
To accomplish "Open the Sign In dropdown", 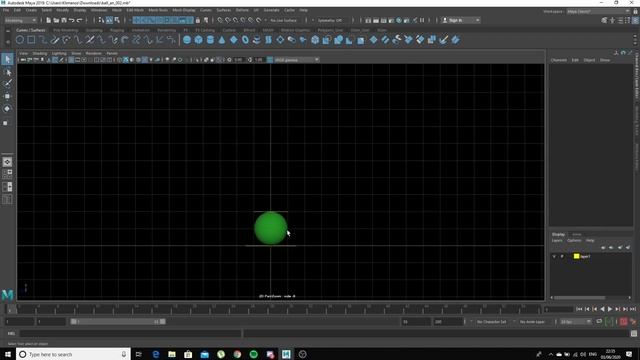I will point(461,20).
